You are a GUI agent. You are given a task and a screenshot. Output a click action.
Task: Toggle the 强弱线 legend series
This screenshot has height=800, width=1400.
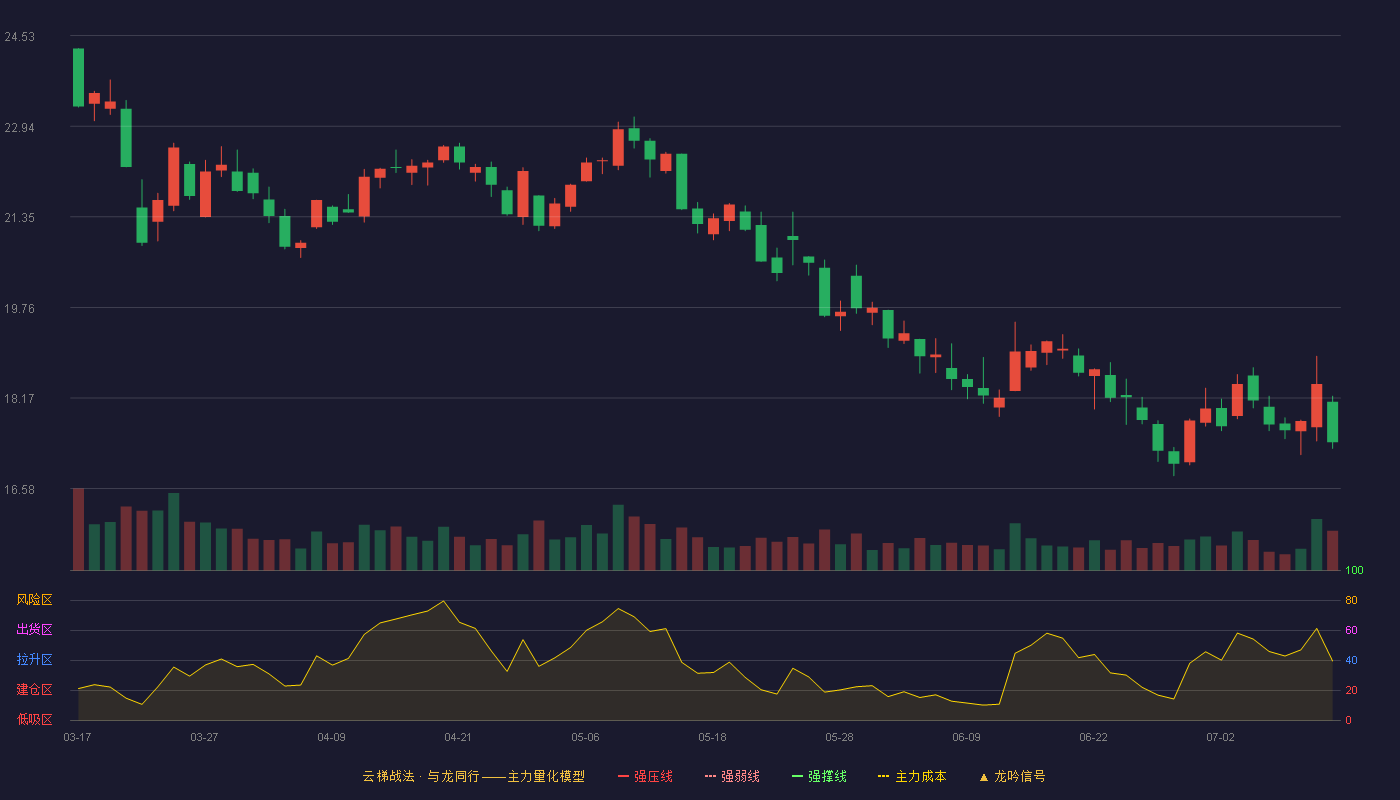[732, 776]
